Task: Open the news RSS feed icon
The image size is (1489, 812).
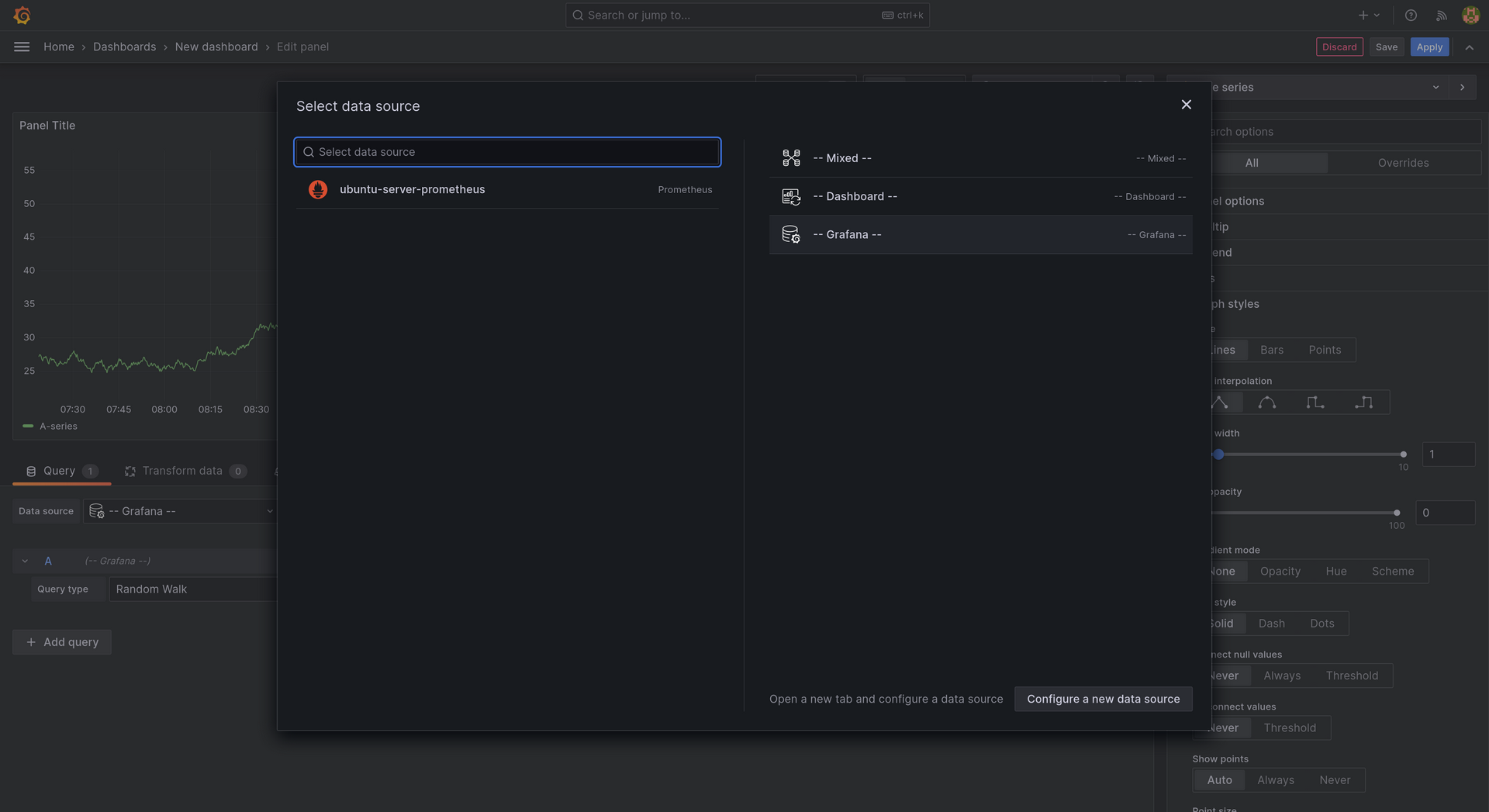Action: click(x=1441, y=15)
